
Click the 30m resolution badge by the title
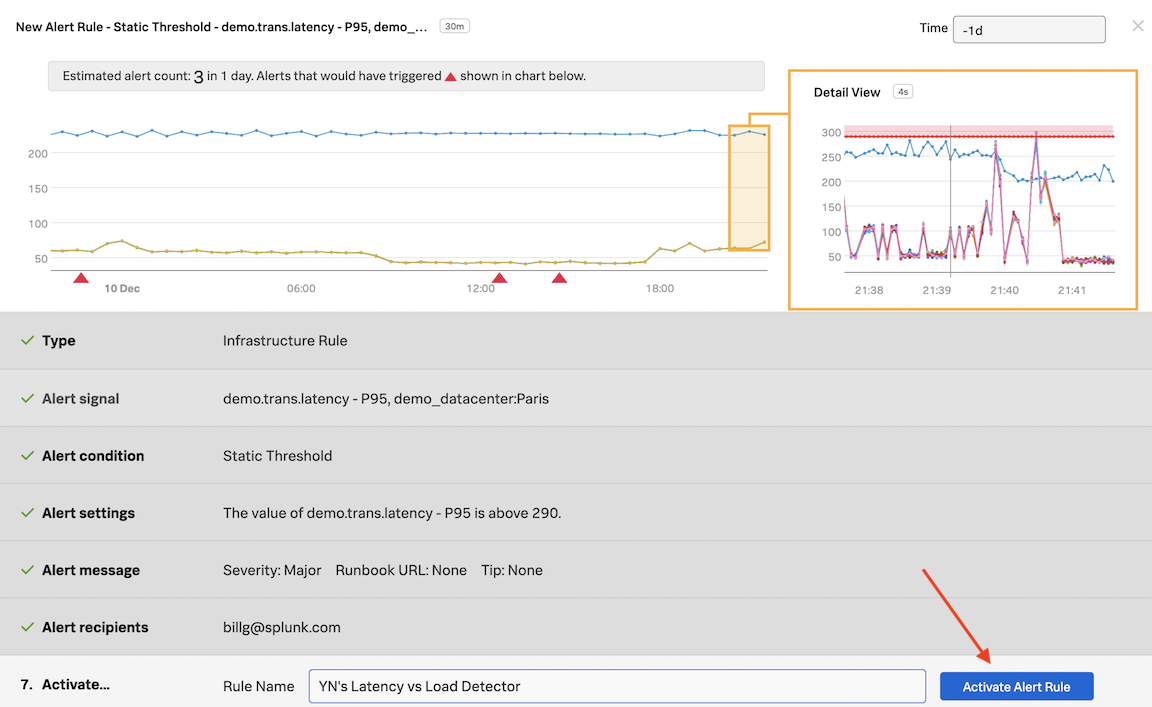click(x=454, y=27)
